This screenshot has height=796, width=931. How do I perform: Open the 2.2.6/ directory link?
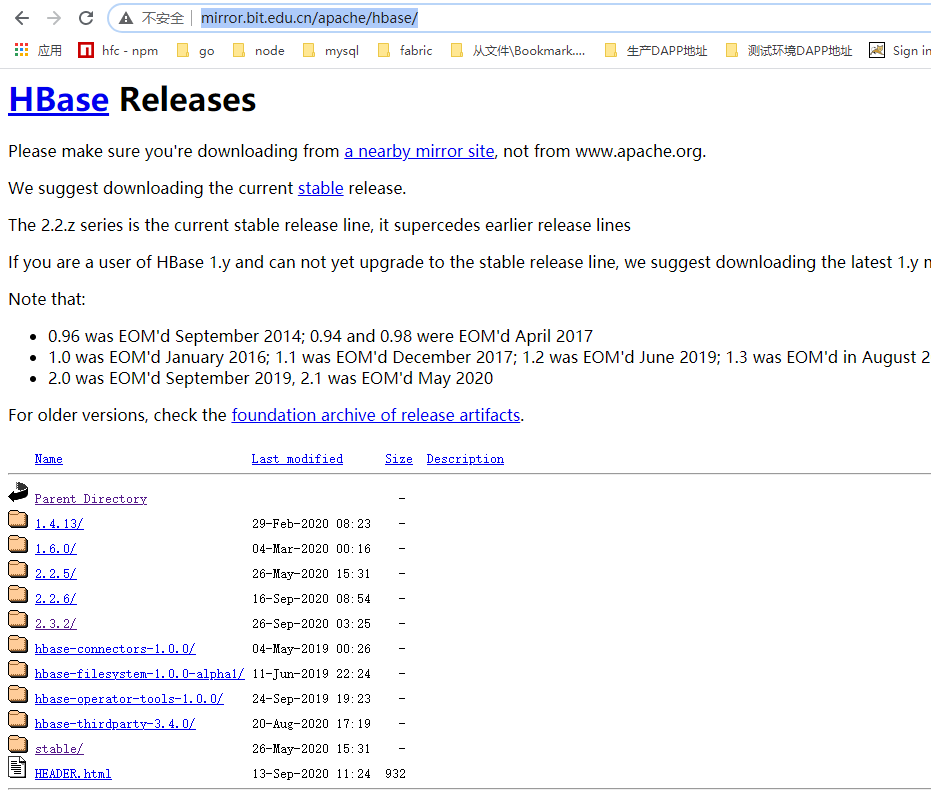pos(55,598)
